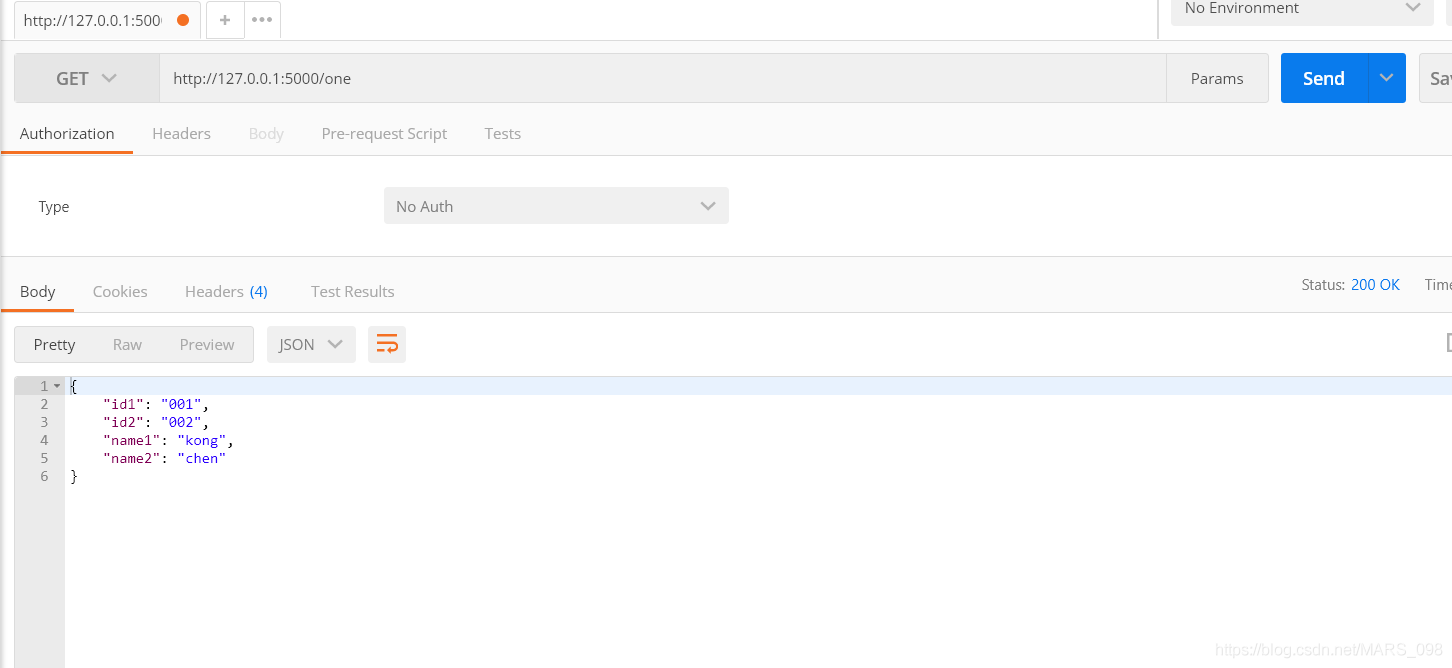Open the JSON format dropdown

311,344
